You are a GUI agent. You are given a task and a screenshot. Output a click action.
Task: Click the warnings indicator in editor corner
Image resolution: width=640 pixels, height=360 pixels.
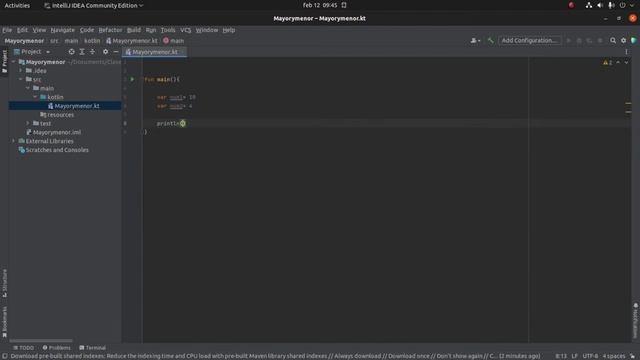point(607,62)
